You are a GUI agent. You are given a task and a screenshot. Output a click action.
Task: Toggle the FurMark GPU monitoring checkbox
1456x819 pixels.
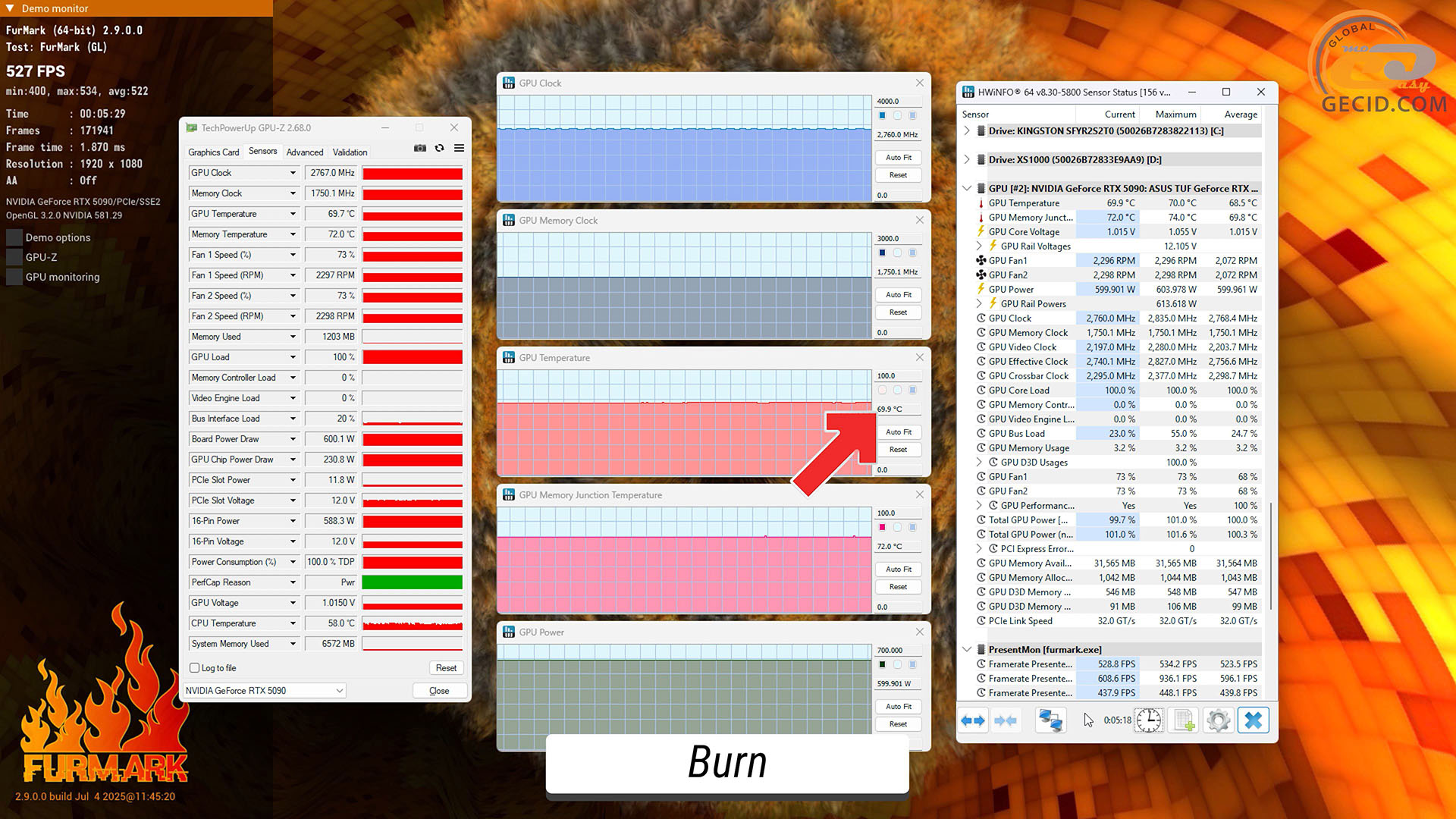[14, 277]
